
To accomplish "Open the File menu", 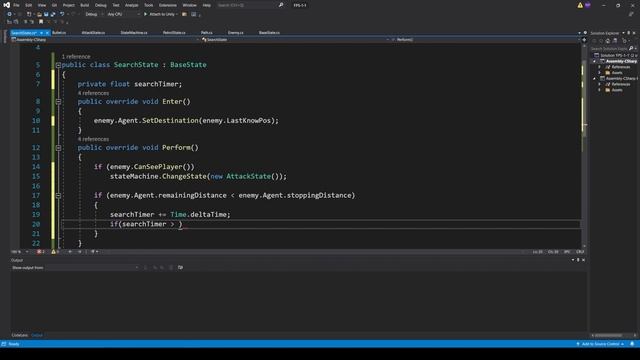I will coord(16,5).
